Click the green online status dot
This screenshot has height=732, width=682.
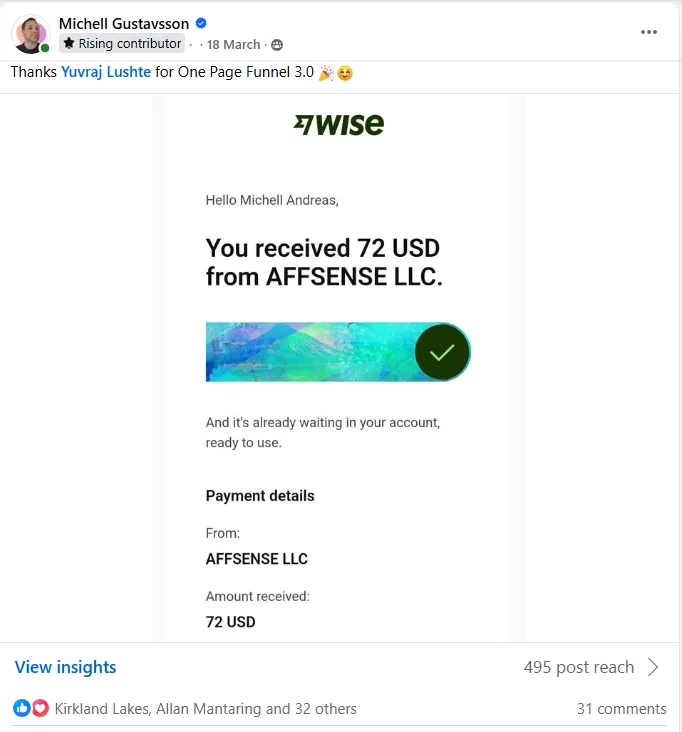[45, 48]
